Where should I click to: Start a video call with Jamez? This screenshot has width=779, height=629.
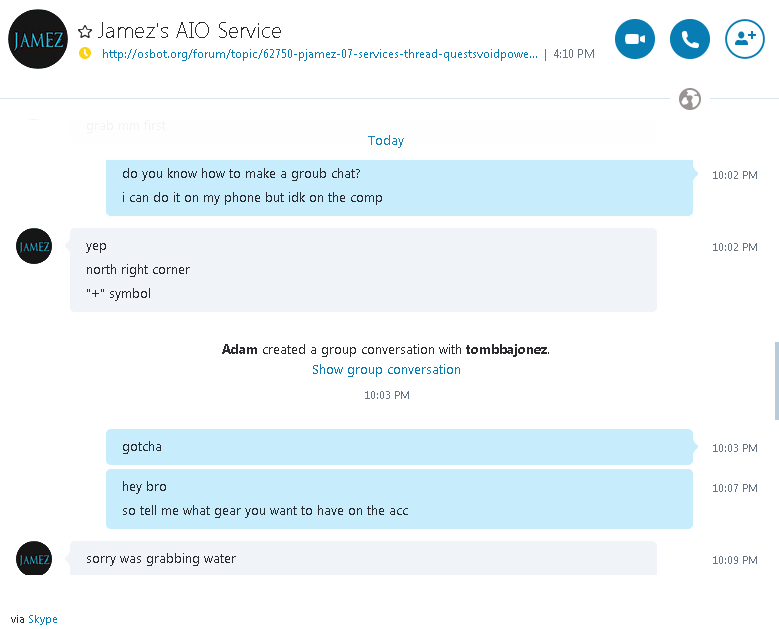click(634, 39)
